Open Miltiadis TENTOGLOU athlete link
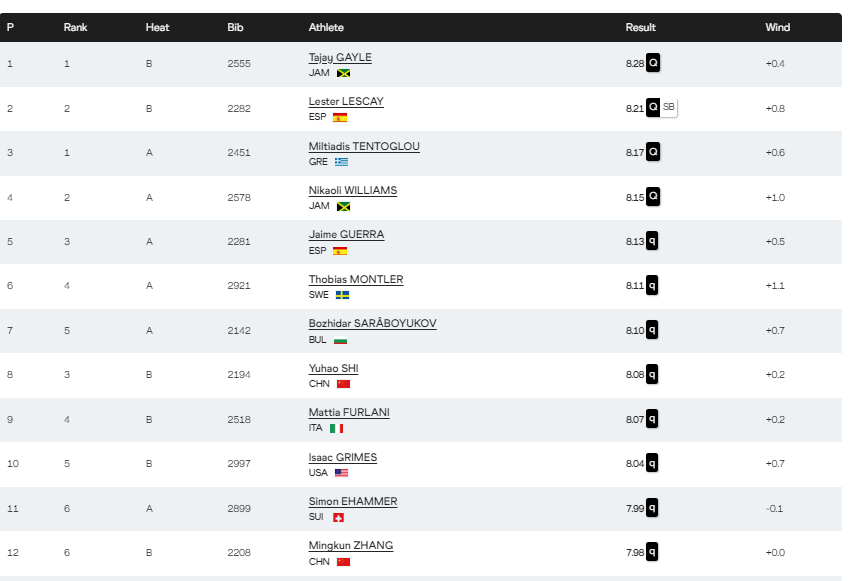 point(364,146)
